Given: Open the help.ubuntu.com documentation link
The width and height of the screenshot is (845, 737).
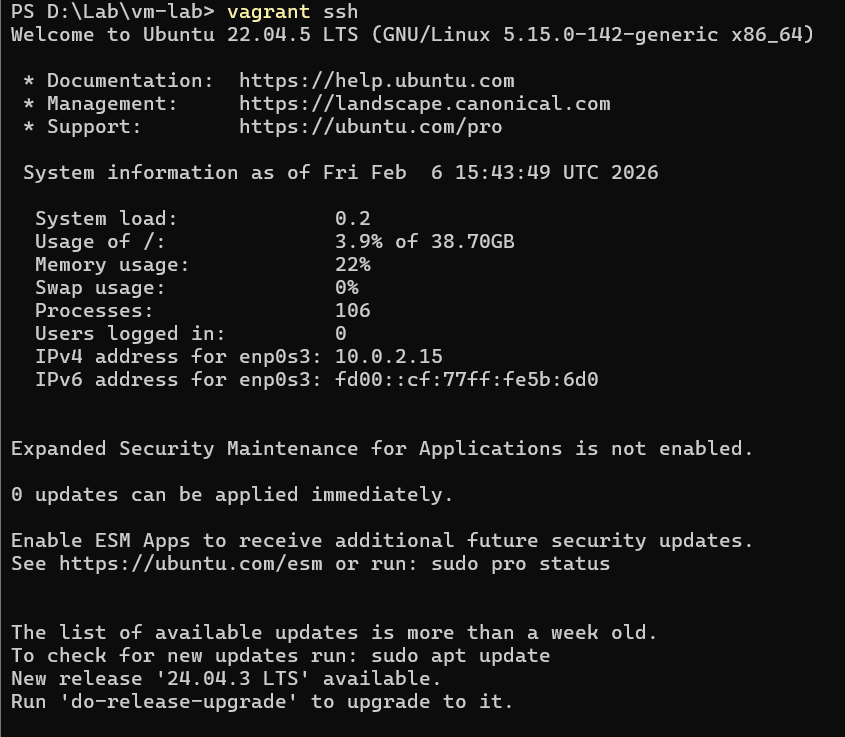Looking at the screenshot, I should (x=376, y=81).
